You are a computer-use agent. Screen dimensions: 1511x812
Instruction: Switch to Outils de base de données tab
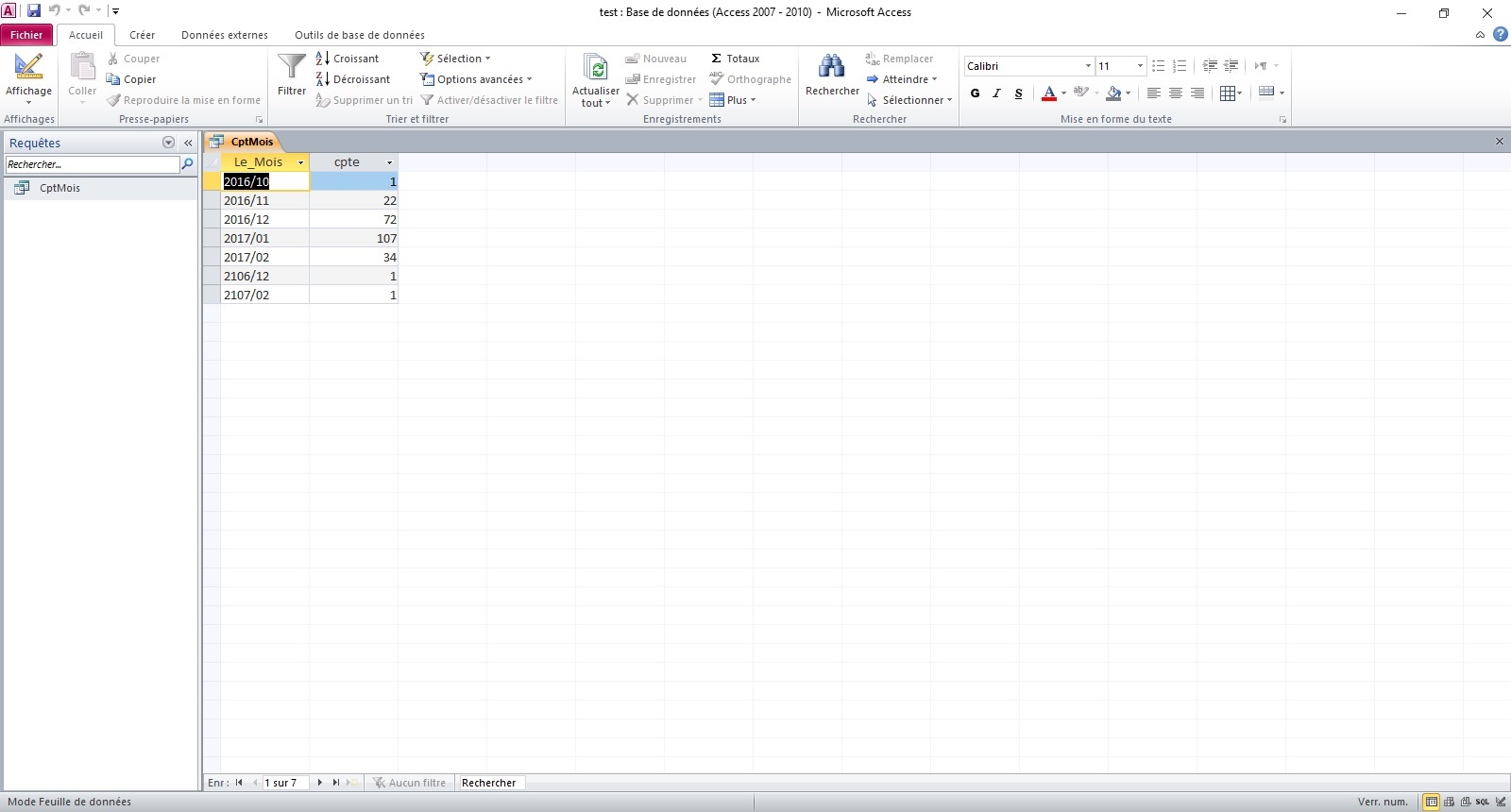[x=360, y=35]
